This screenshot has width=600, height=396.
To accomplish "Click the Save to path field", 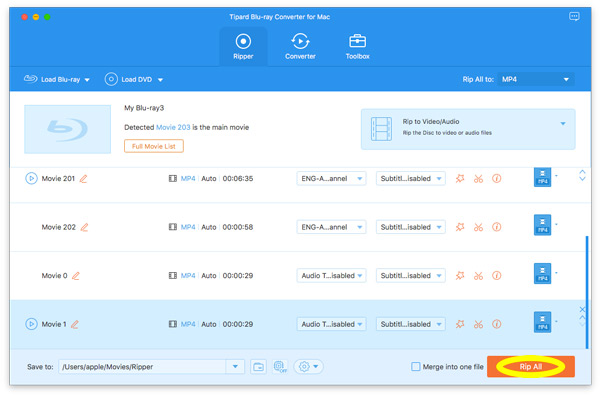I will point(142,367).
